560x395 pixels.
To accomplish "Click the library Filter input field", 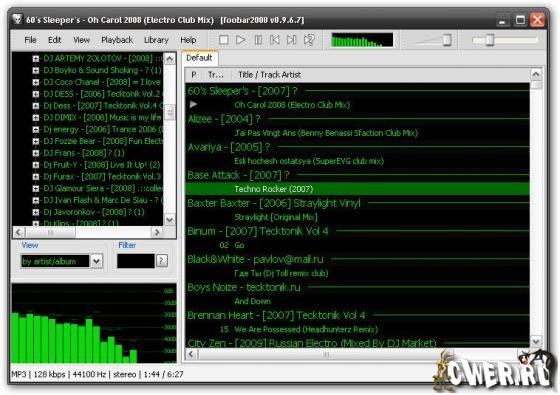I will tap(136, 261).
